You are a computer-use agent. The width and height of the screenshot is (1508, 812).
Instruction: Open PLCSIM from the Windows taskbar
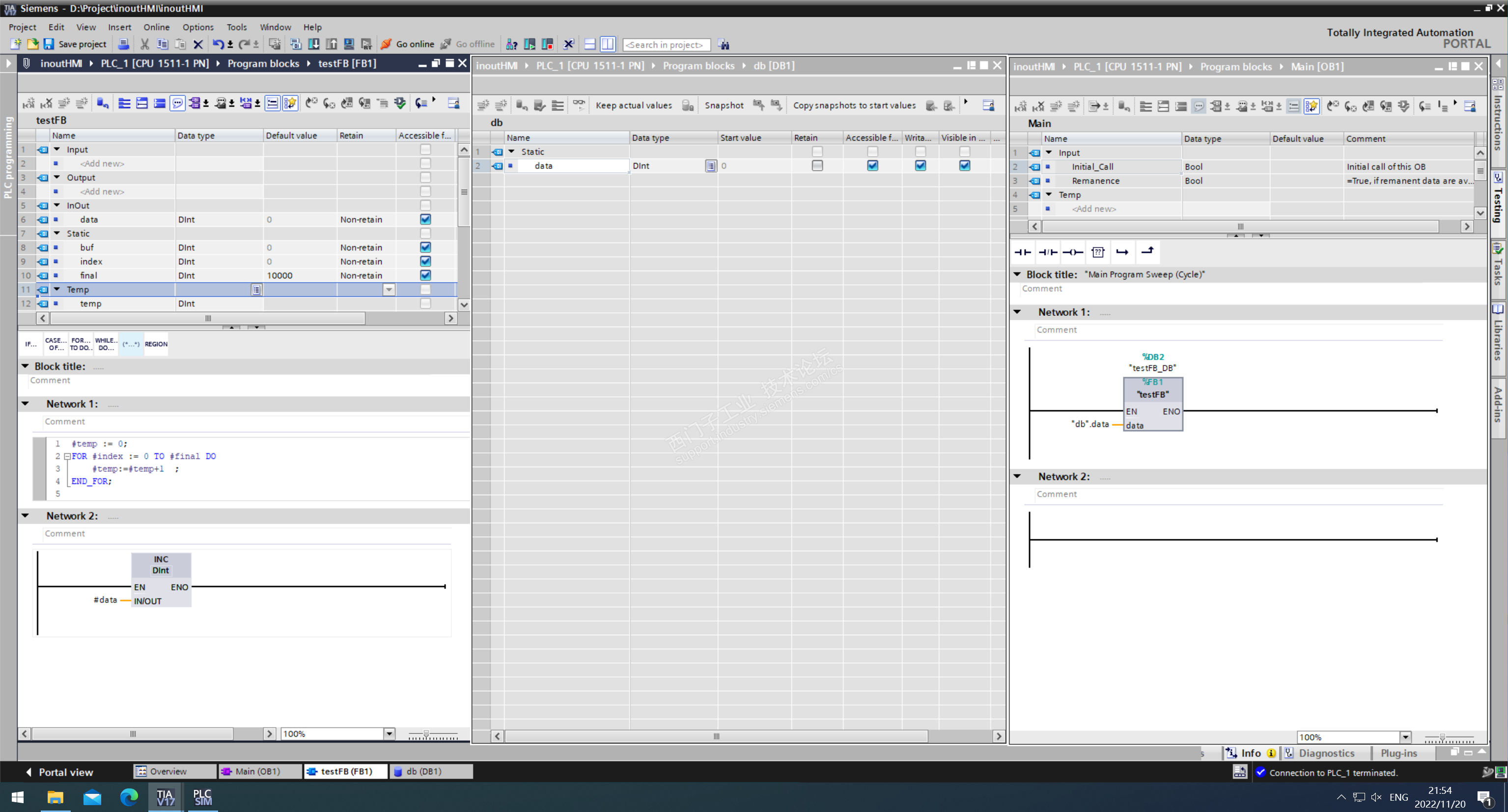(202, 797)
